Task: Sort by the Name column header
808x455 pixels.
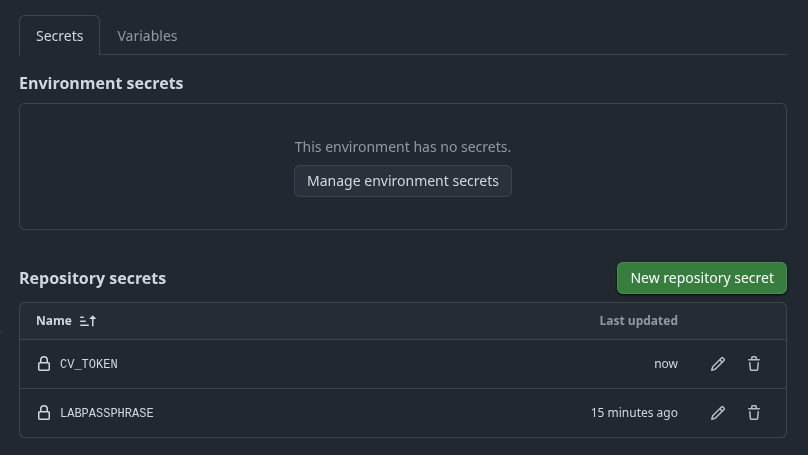Action: [x=54, y=321]
